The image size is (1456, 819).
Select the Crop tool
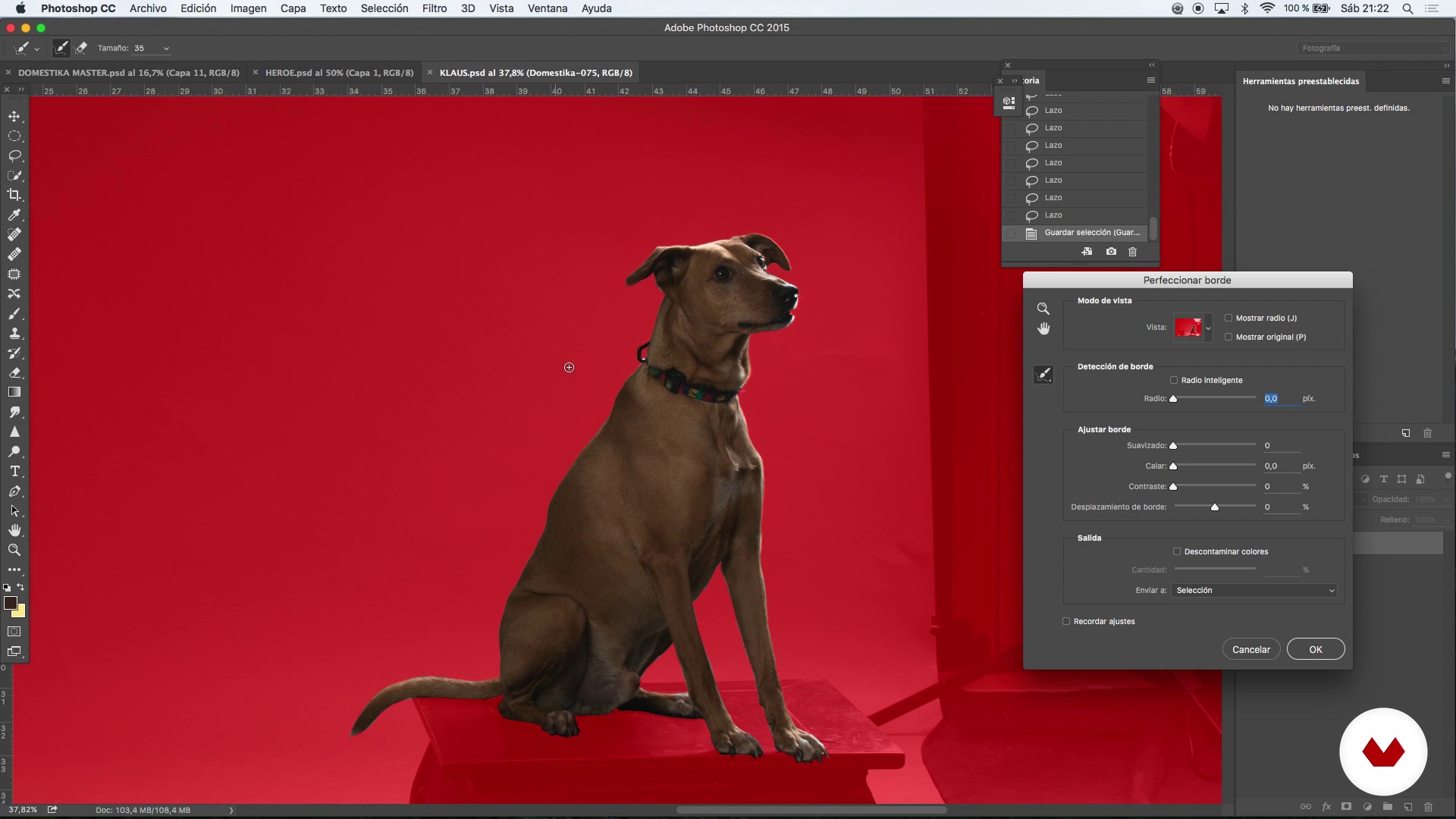point(14,196)
